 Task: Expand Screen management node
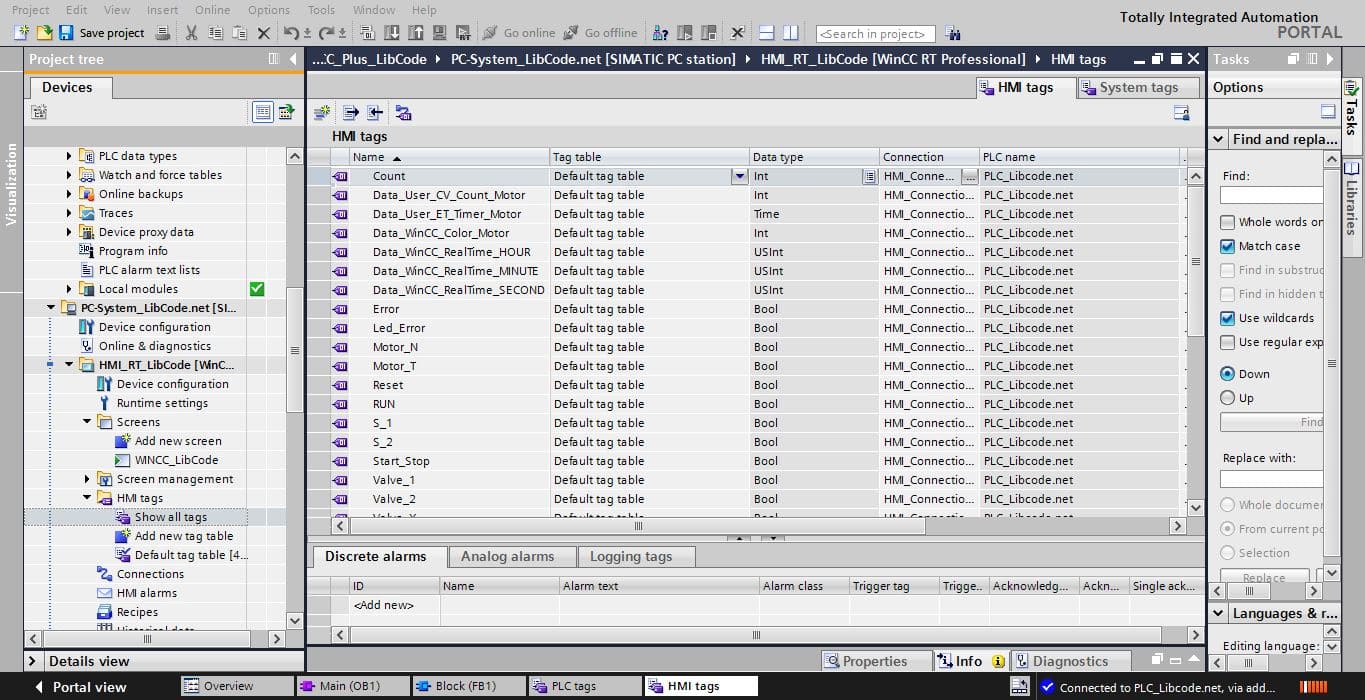pyautogui.click(x=87, y=479)
